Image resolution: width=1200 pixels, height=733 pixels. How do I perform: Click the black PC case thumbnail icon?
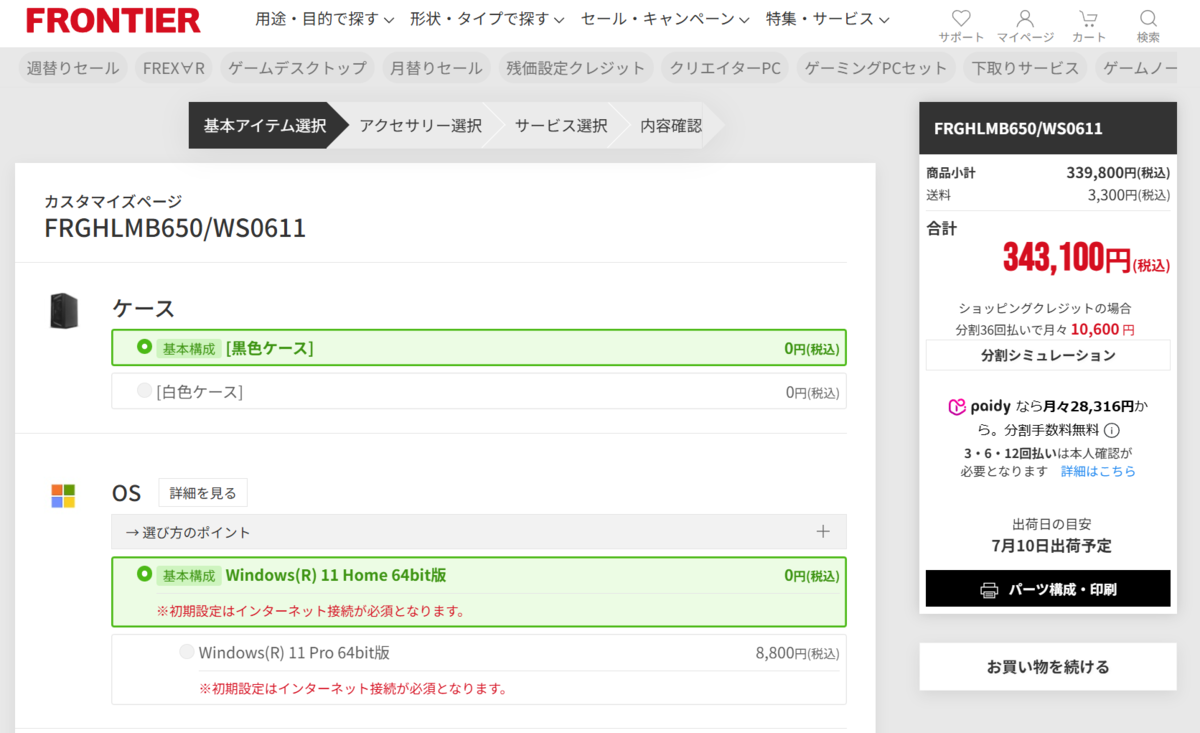pyautogui.click(x=64, y=311)
